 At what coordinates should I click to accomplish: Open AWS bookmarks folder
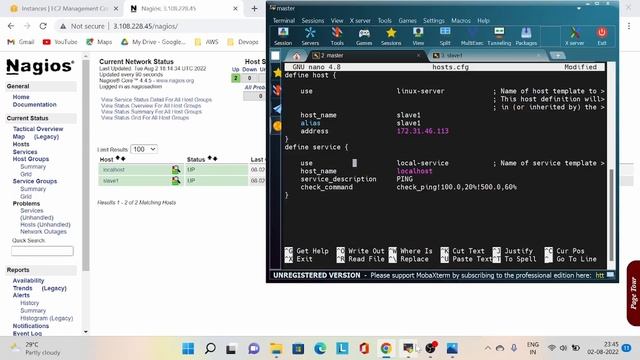[207, 42]
